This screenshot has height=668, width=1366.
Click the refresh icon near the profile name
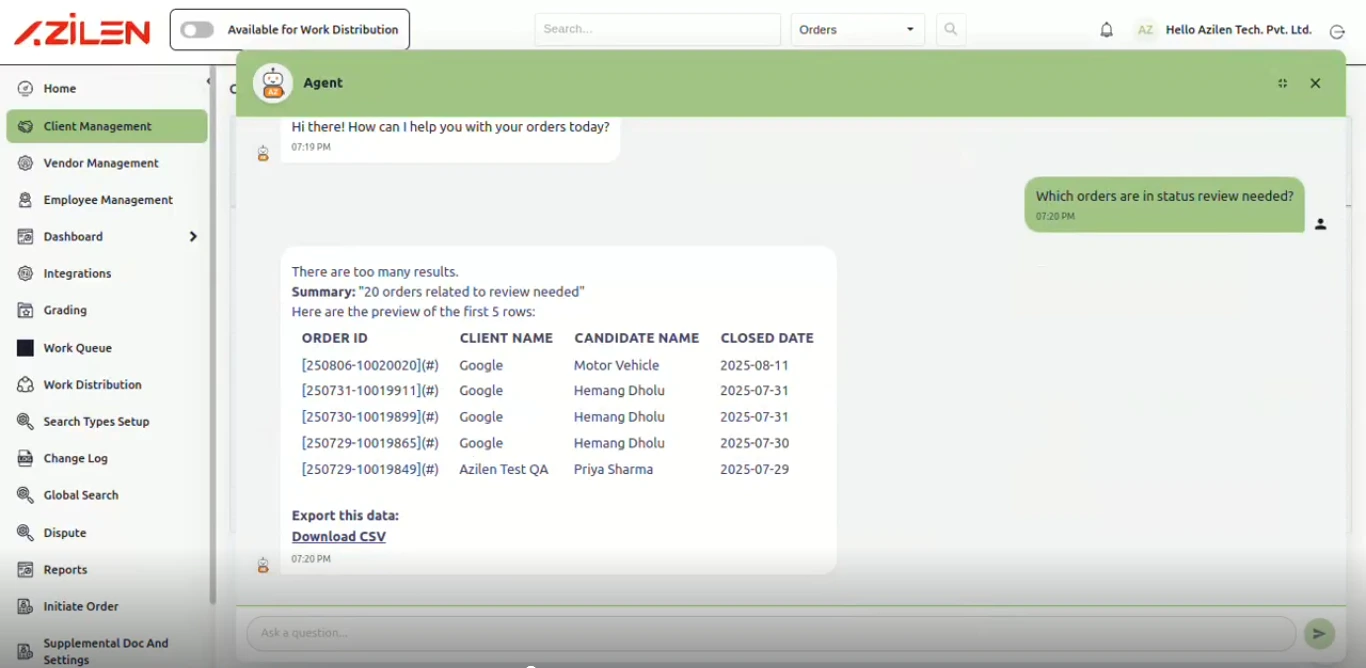(x=1338, y=31)
